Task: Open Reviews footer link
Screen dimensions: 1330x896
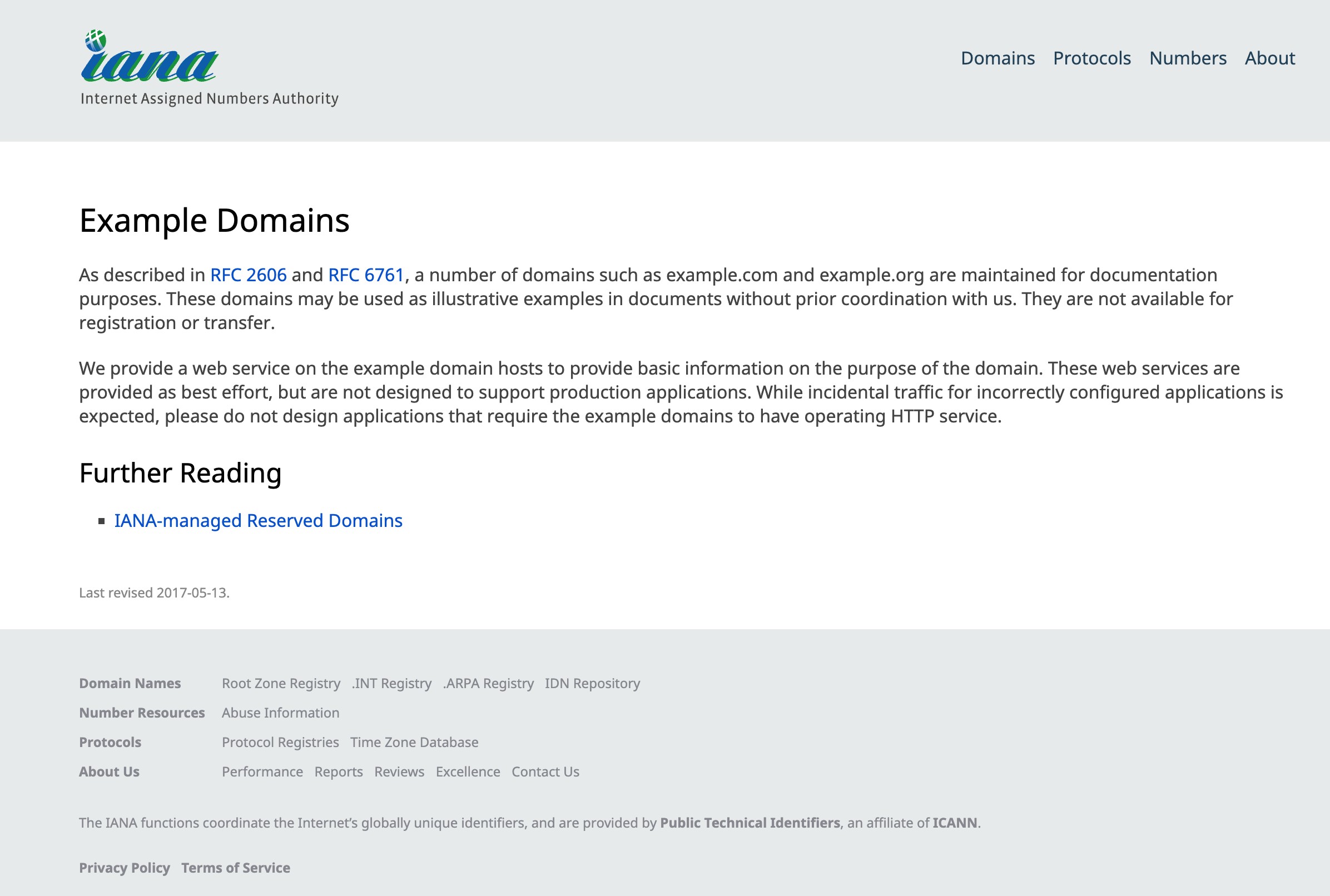Action: (399, 771)
